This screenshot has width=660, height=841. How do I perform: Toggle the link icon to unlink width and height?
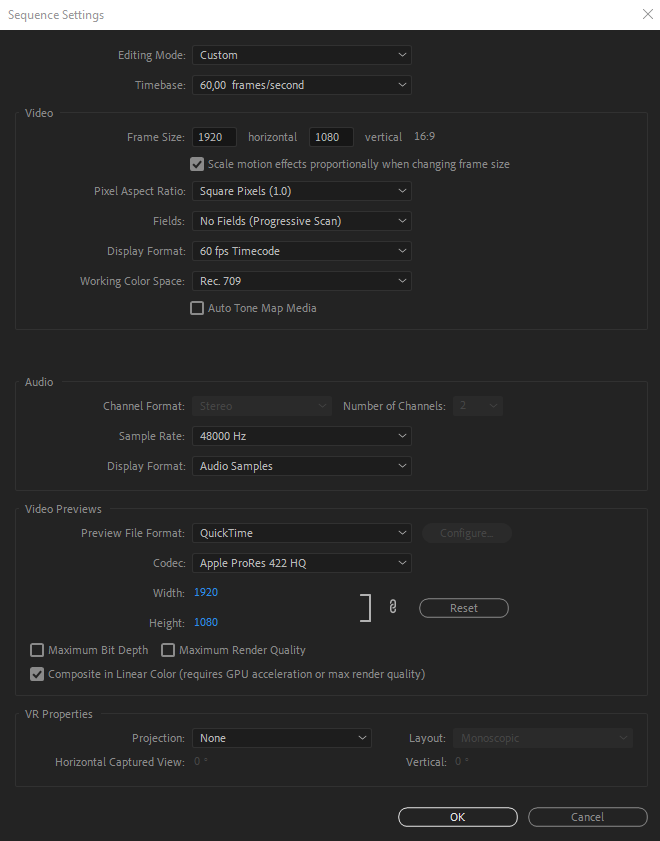click(391, 606)
